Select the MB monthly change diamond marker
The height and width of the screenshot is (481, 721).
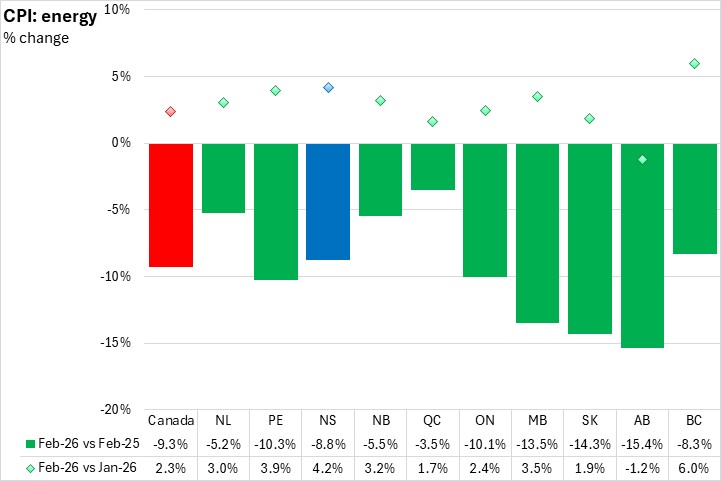point(537,97)
